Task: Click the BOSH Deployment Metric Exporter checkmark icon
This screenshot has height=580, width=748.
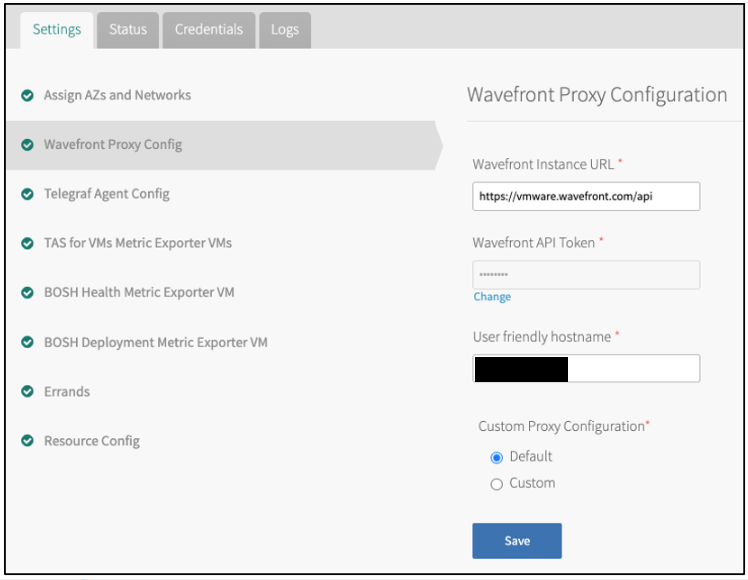Action: pyautogui.click(x=27, y=342)
